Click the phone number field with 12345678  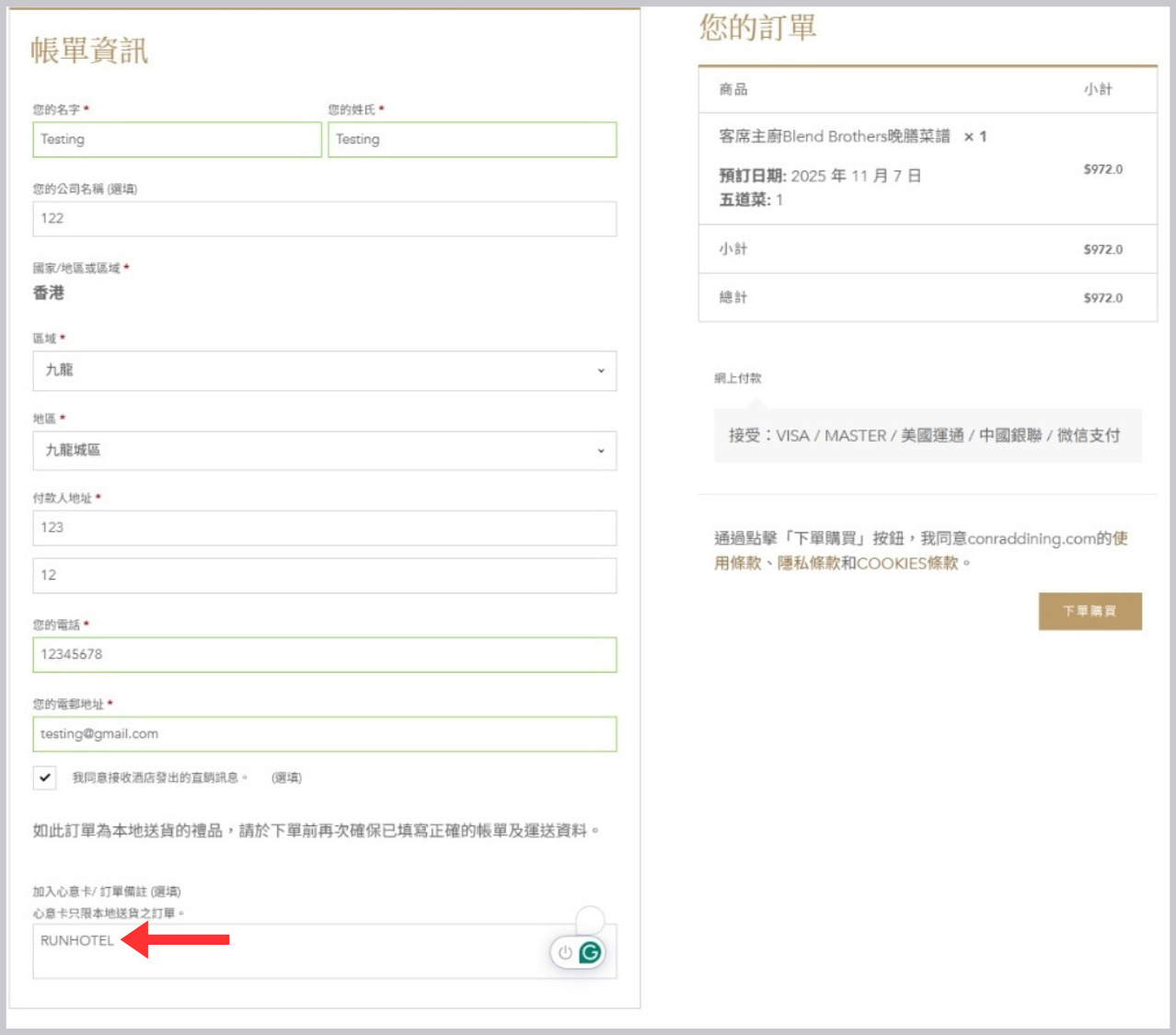pyautogui.click(x=324, y=655)
